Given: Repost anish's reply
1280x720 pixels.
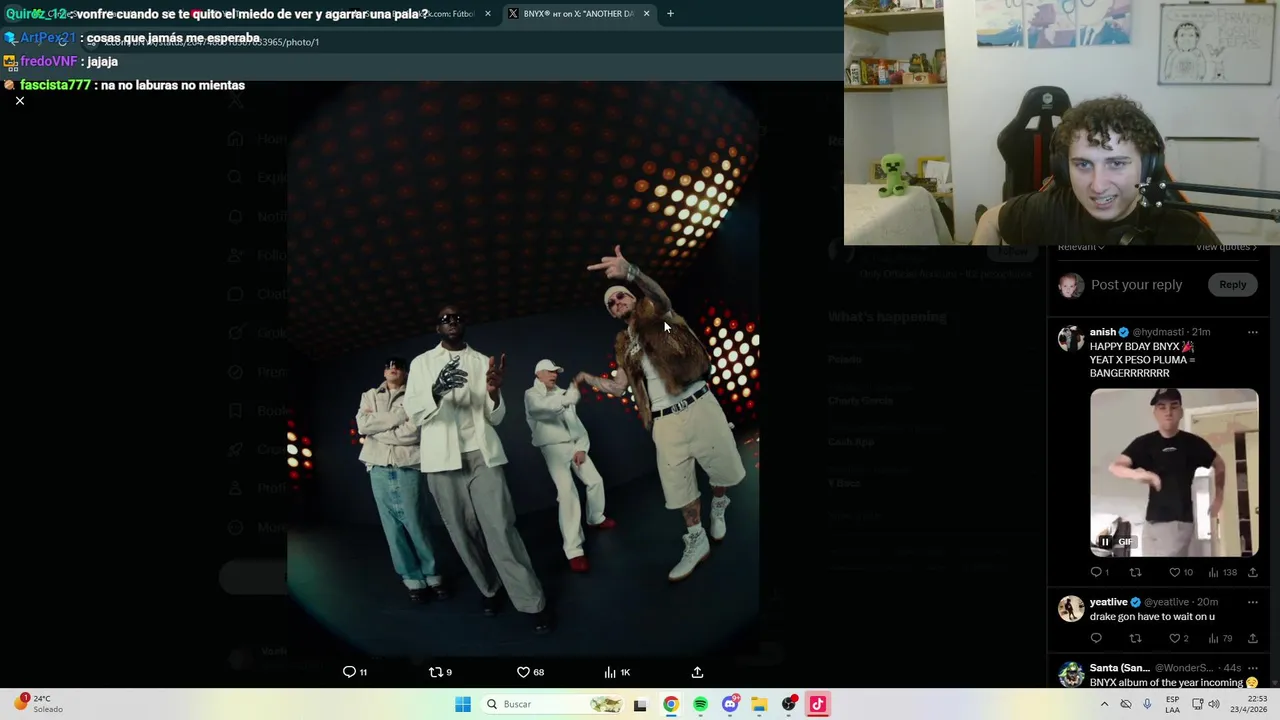Looking at the screenshot, I should [1135, 572].
